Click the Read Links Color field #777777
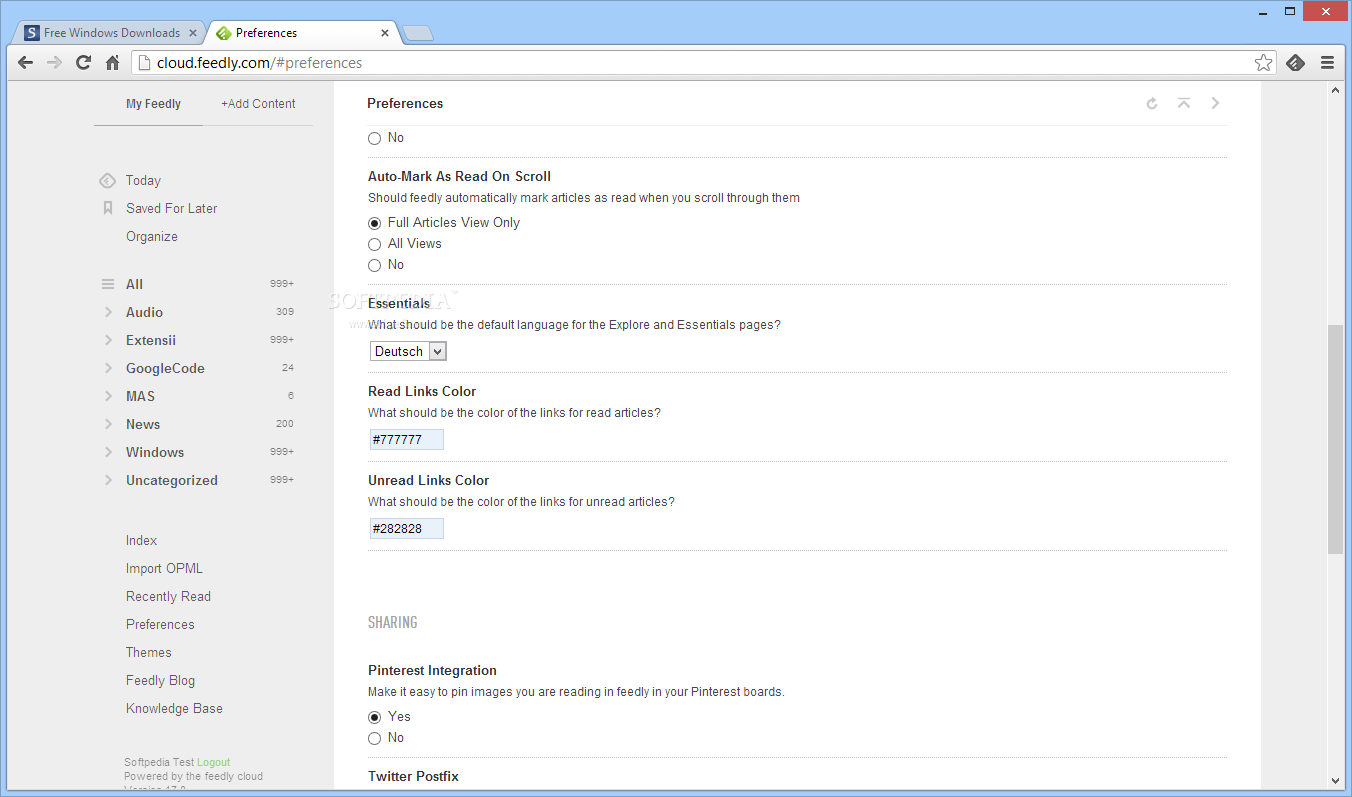The width and height of the screenshot is (1352, 797). 406,440
